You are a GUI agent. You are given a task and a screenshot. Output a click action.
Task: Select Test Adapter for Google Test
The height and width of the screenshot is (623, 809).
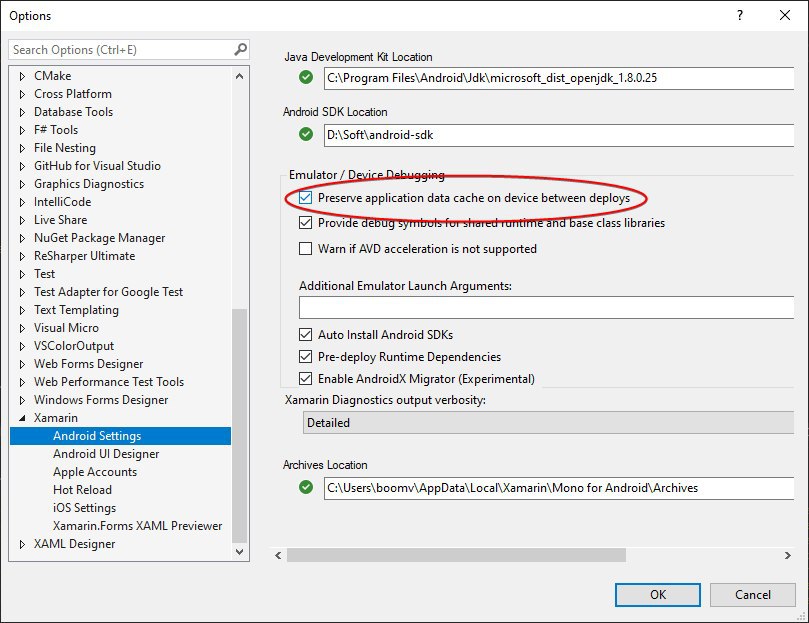click(x=108, y=292)
